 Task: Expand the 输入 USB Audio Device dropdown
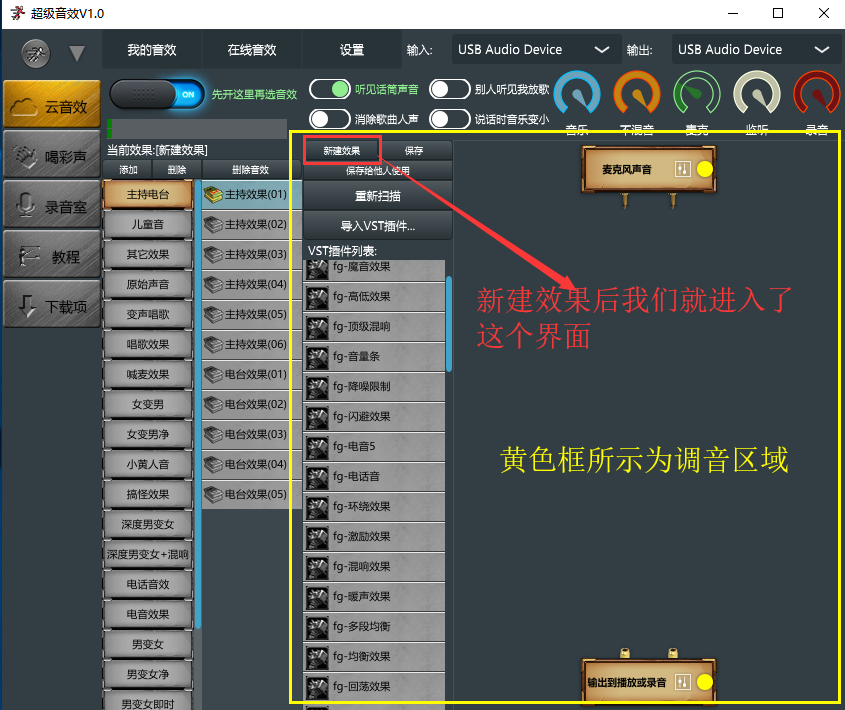(x=536, y=50)
